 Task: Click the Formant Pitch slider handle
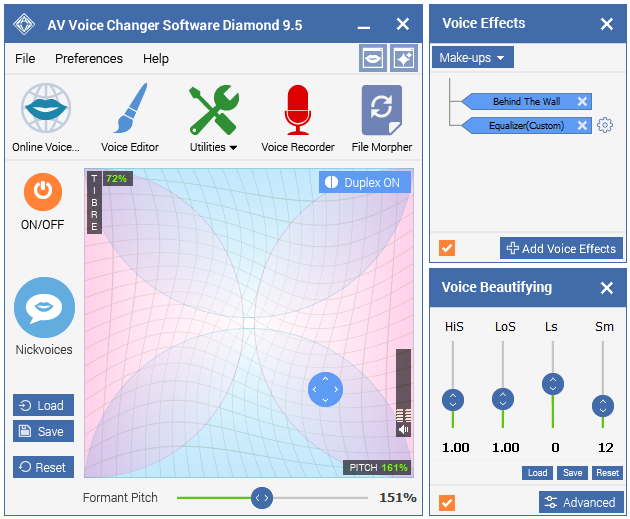262,497
